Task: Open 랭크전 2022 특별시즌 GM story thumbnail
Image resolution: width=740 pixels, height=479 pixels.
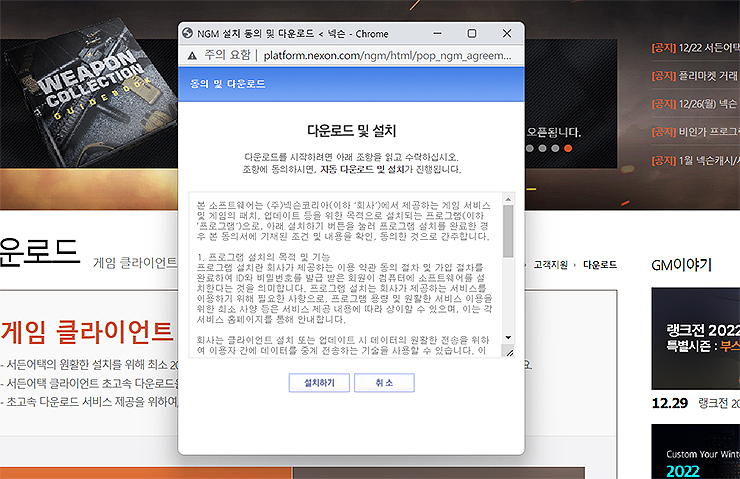Action: coord(696,338)
